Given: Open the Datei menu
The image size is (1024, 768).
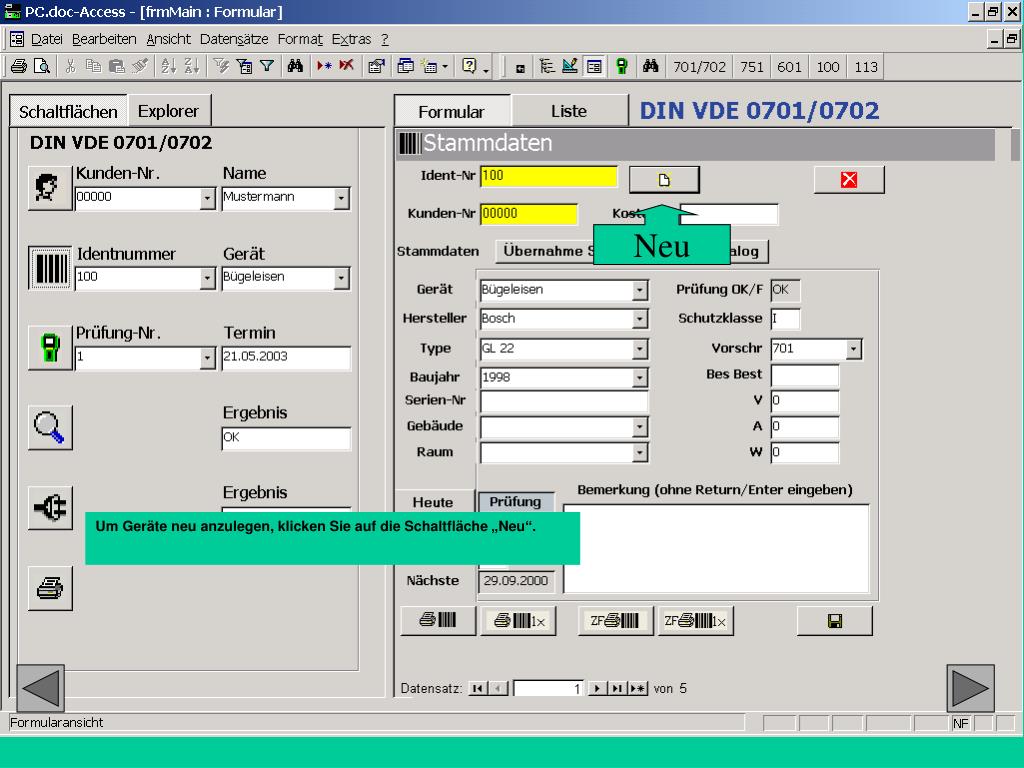Looking at the screenshot, I should tap(47, 39).
